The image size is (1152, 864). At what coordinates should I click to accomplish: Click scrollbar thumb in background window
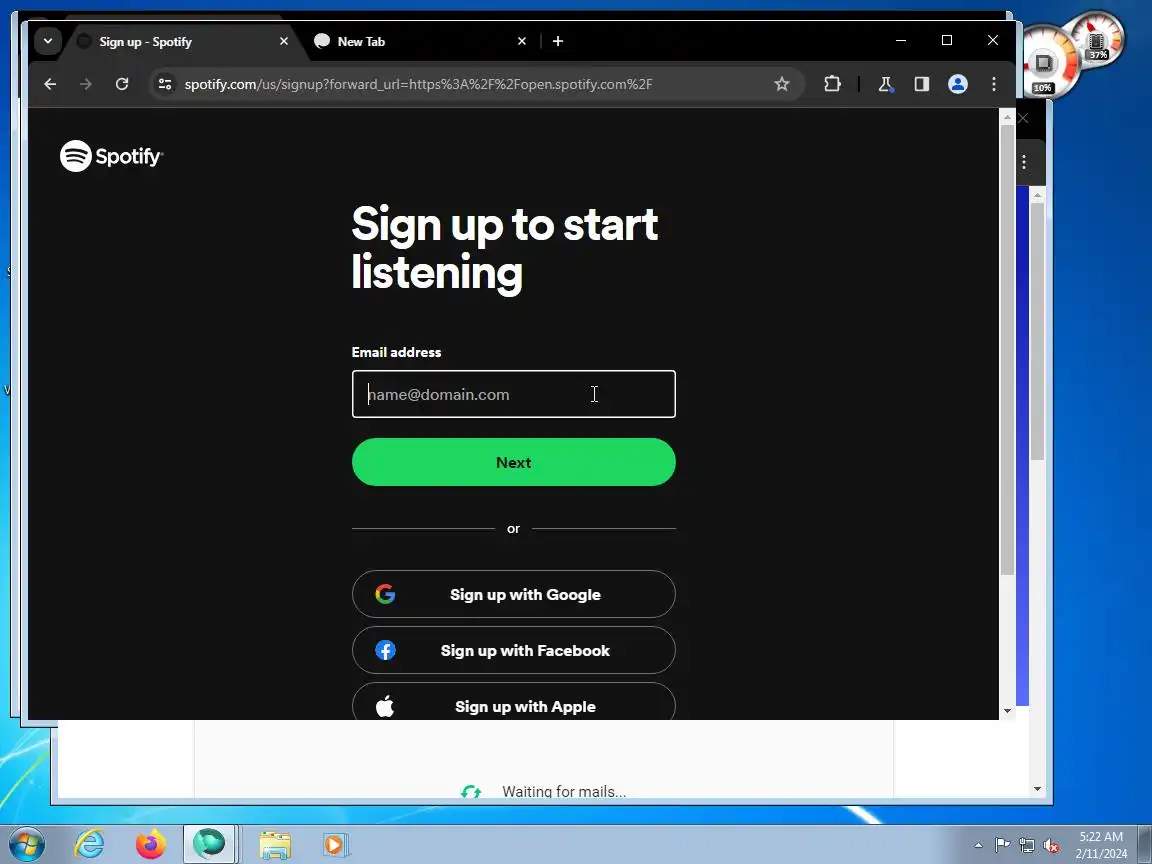pos(1037,332)
